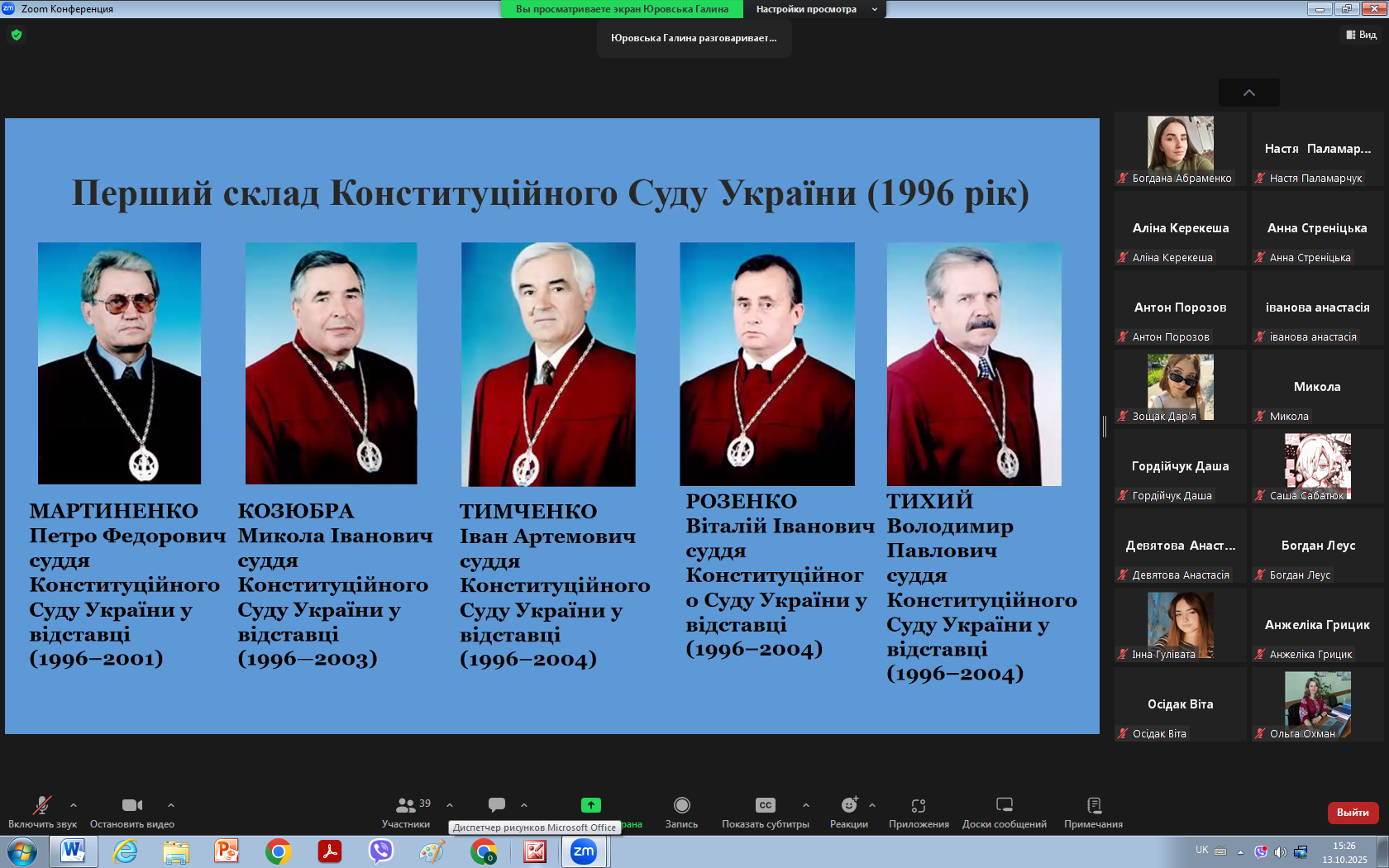Open Доски сообщений whiteboards icon
Viewport: 1389px width, 868px height.
point(1004,805)
